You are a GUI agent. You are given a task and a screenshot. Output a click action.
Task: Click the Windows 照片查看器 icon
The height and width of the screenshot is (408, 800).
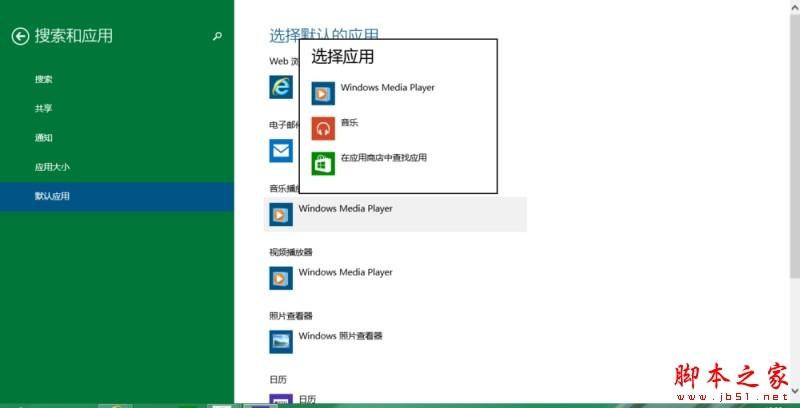281,342
